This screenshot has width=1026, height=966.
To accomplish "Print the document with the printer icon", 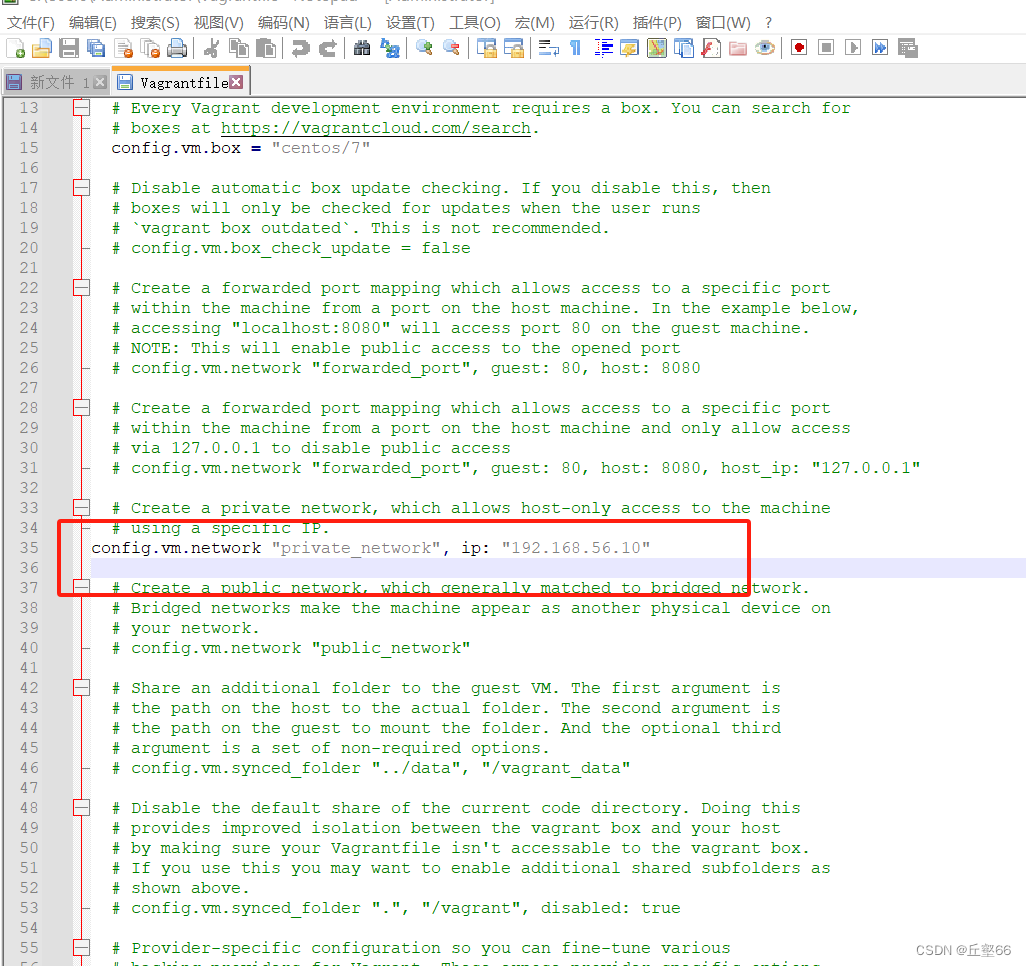I will [x=177, y=48].
